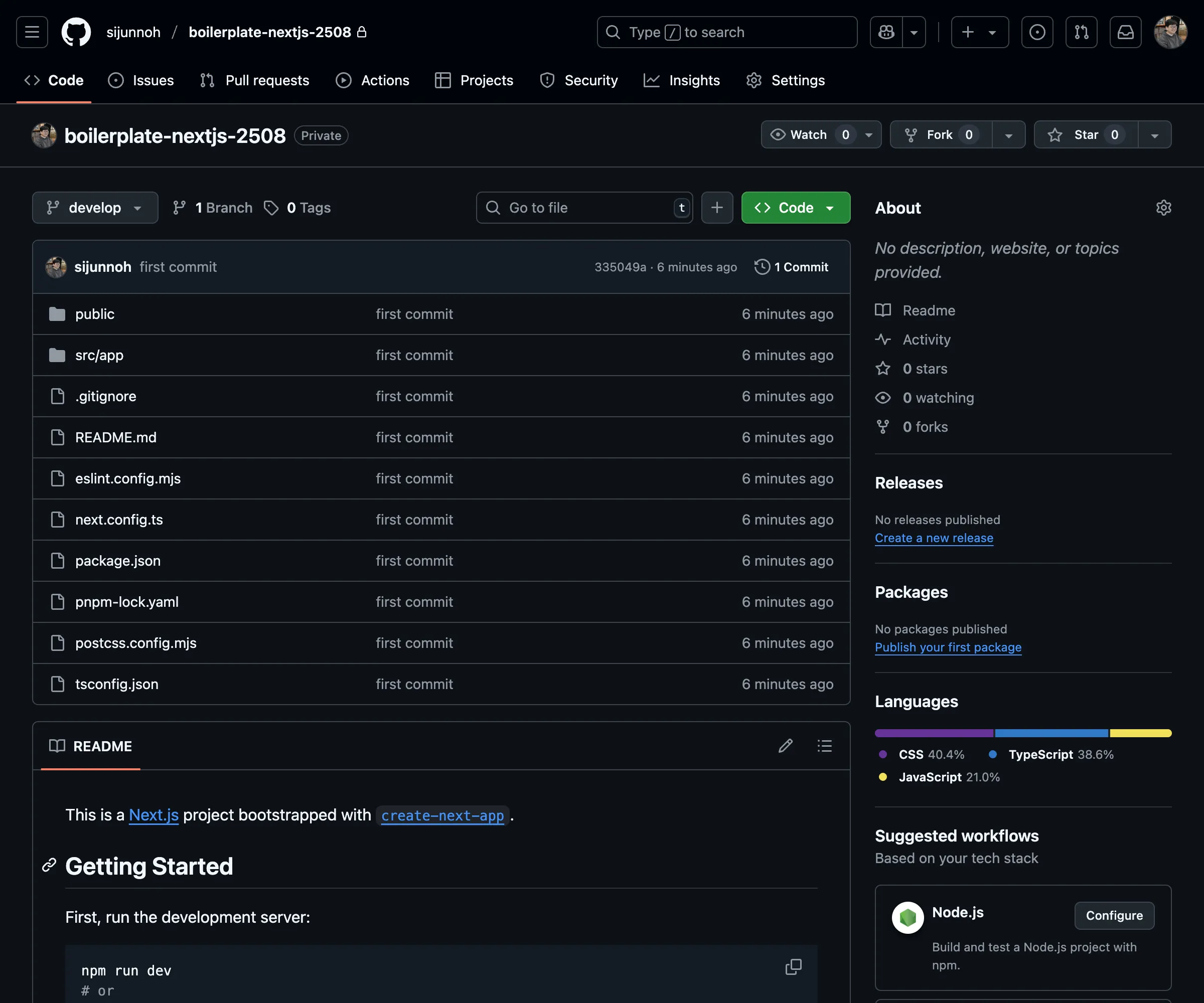Click the README tab in file viewer
Viewport: 1204px width, 1003px height.
(x=91, y=746)
